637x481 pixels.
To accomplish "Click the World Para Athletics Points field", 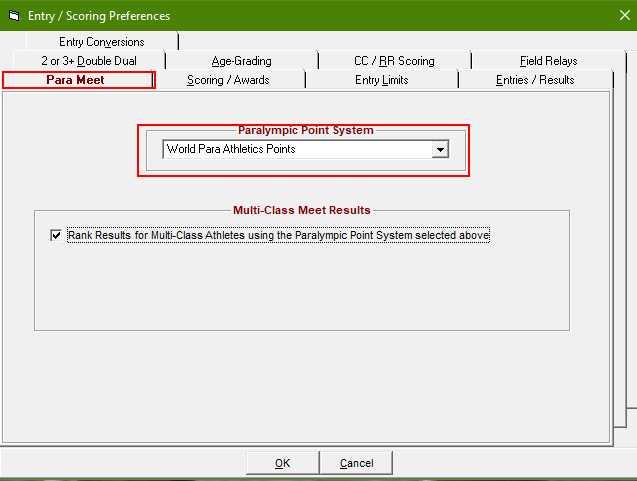I will pyautogui.click(x=295, y=150).
